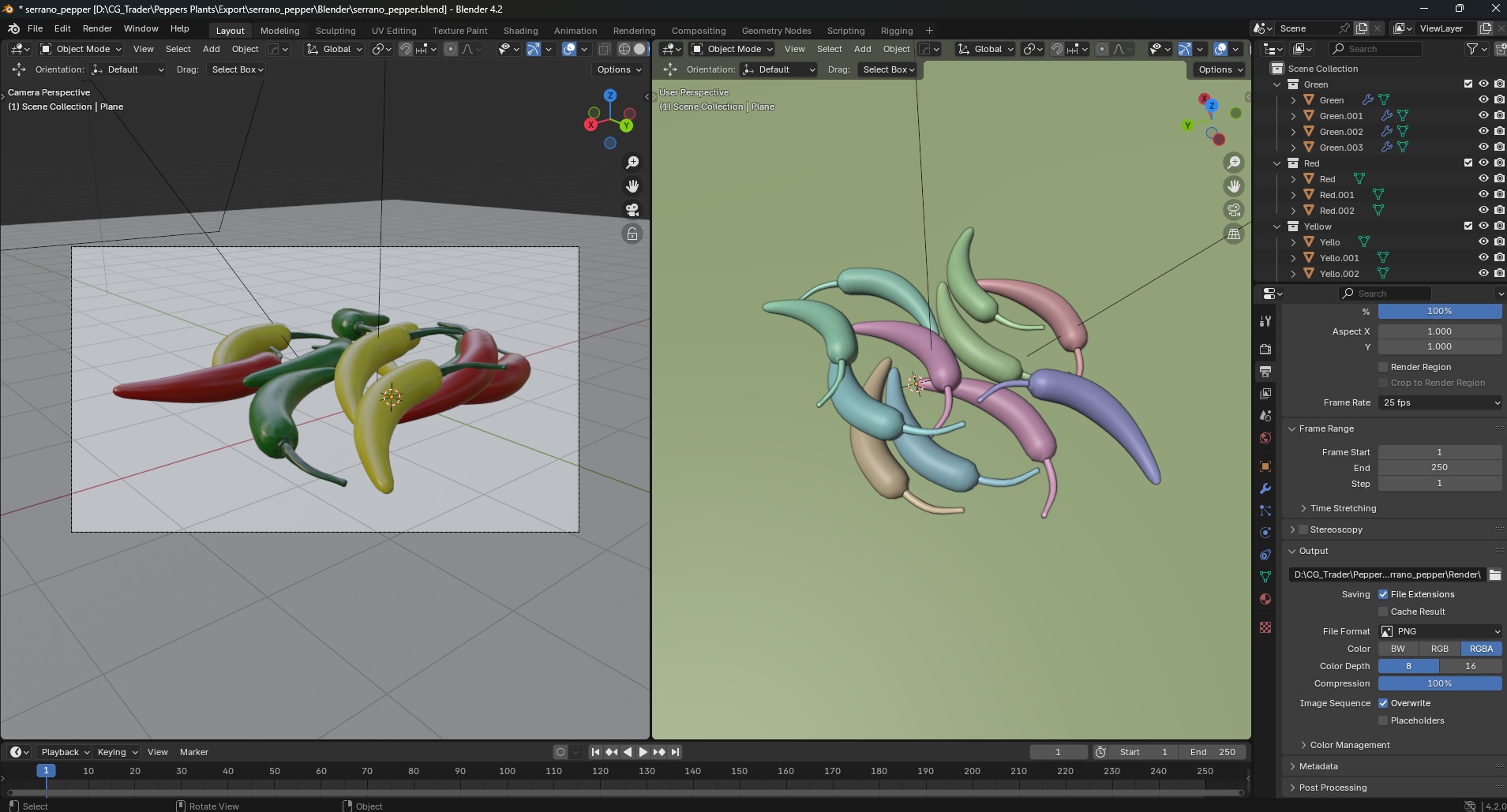Viewport: 1507px width, 812px height.
Task: Open Options in right viewport header
Action: tap(1220, 69)
